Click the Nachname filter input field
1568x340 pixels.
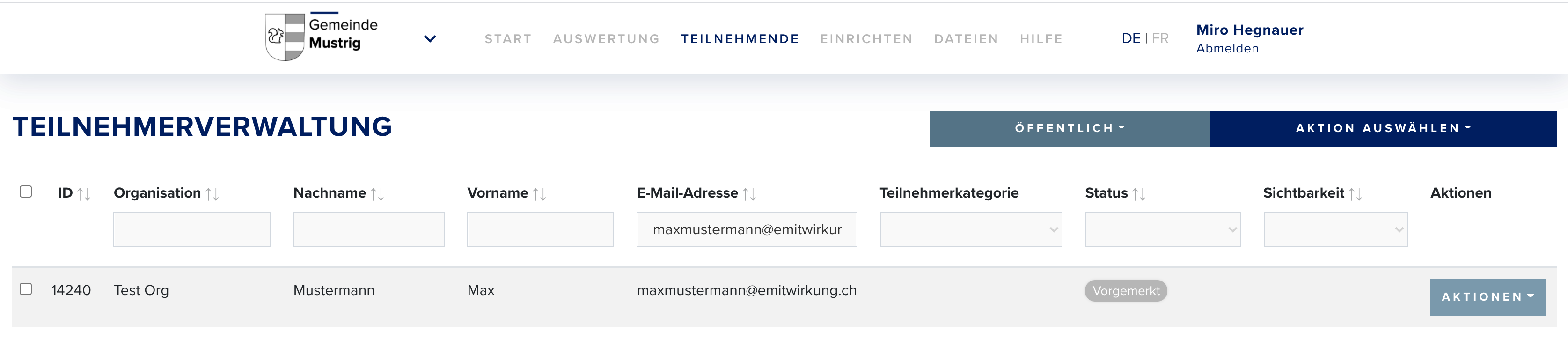pyautogui.click(x=369, y=229)
